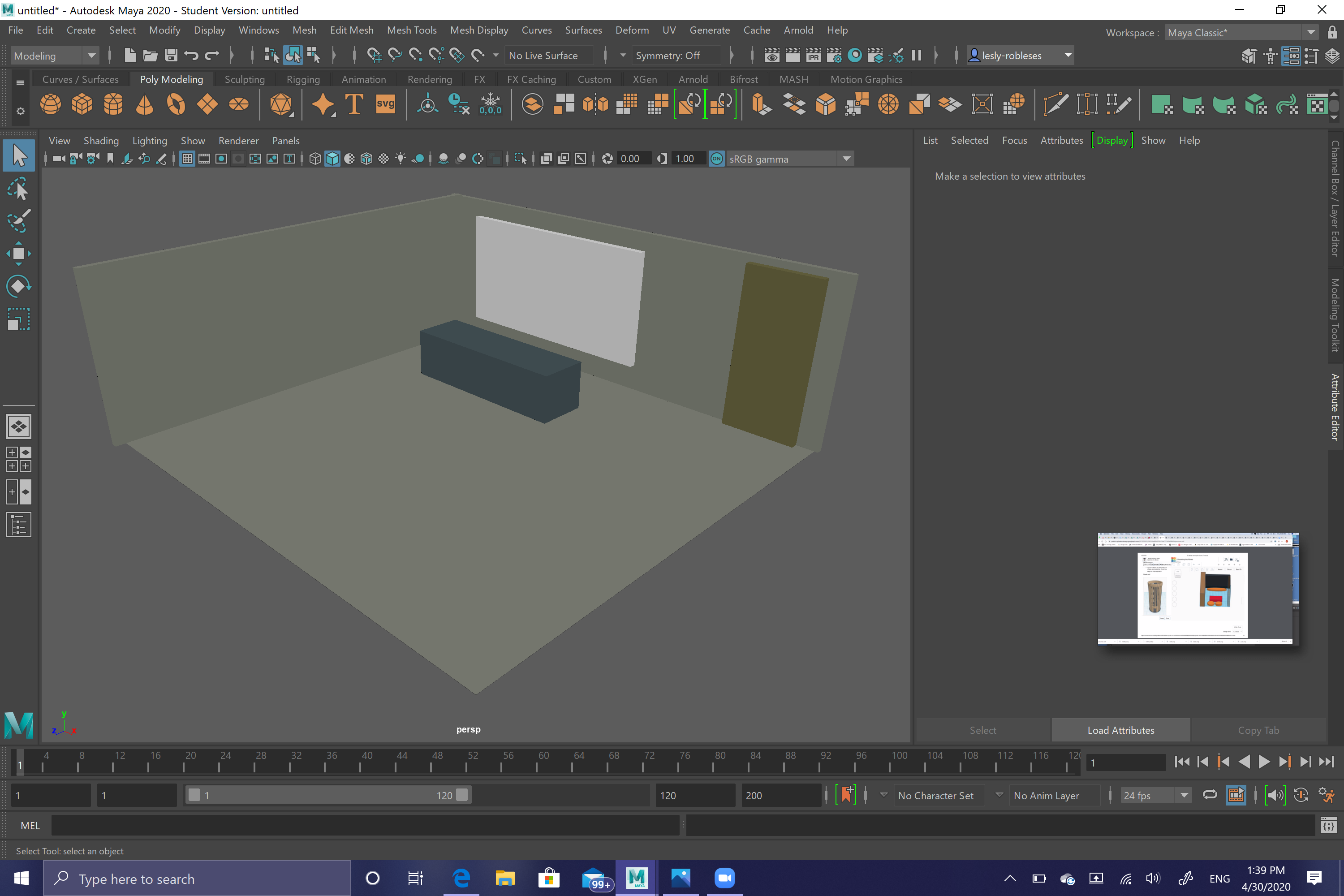This screenshot has width=1344, height=896.
Task: Click the Script Editor icon by command line
Action: tap(1329, 825)
